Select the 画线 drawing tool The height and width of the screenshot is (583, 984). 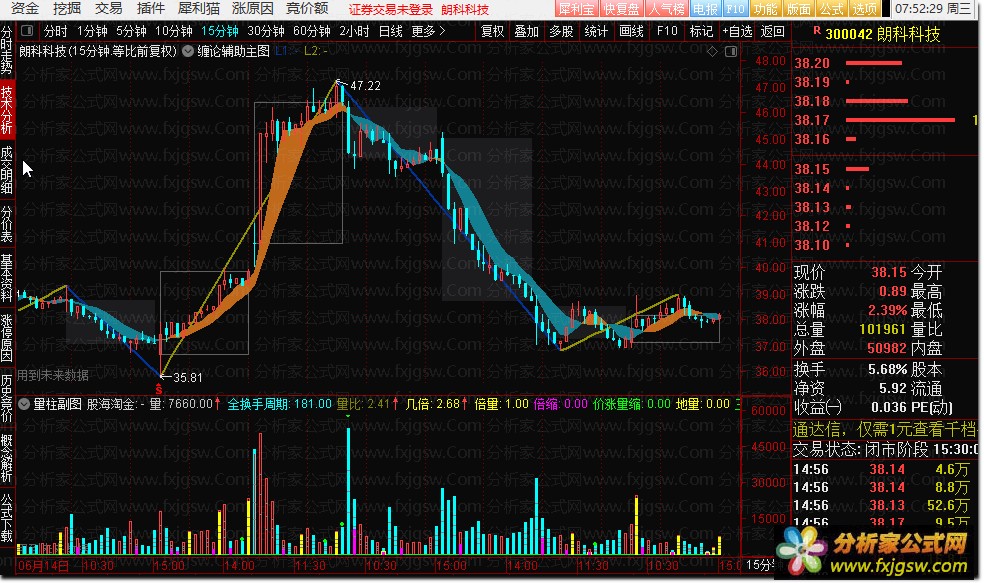[x=631, y=31]
